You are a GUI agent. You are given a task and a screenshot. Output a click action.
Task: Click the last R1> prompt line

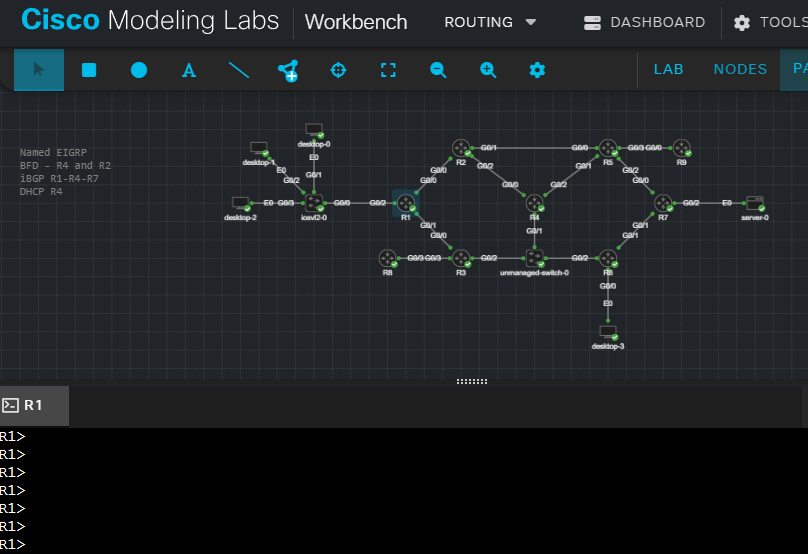click(12, 544)
